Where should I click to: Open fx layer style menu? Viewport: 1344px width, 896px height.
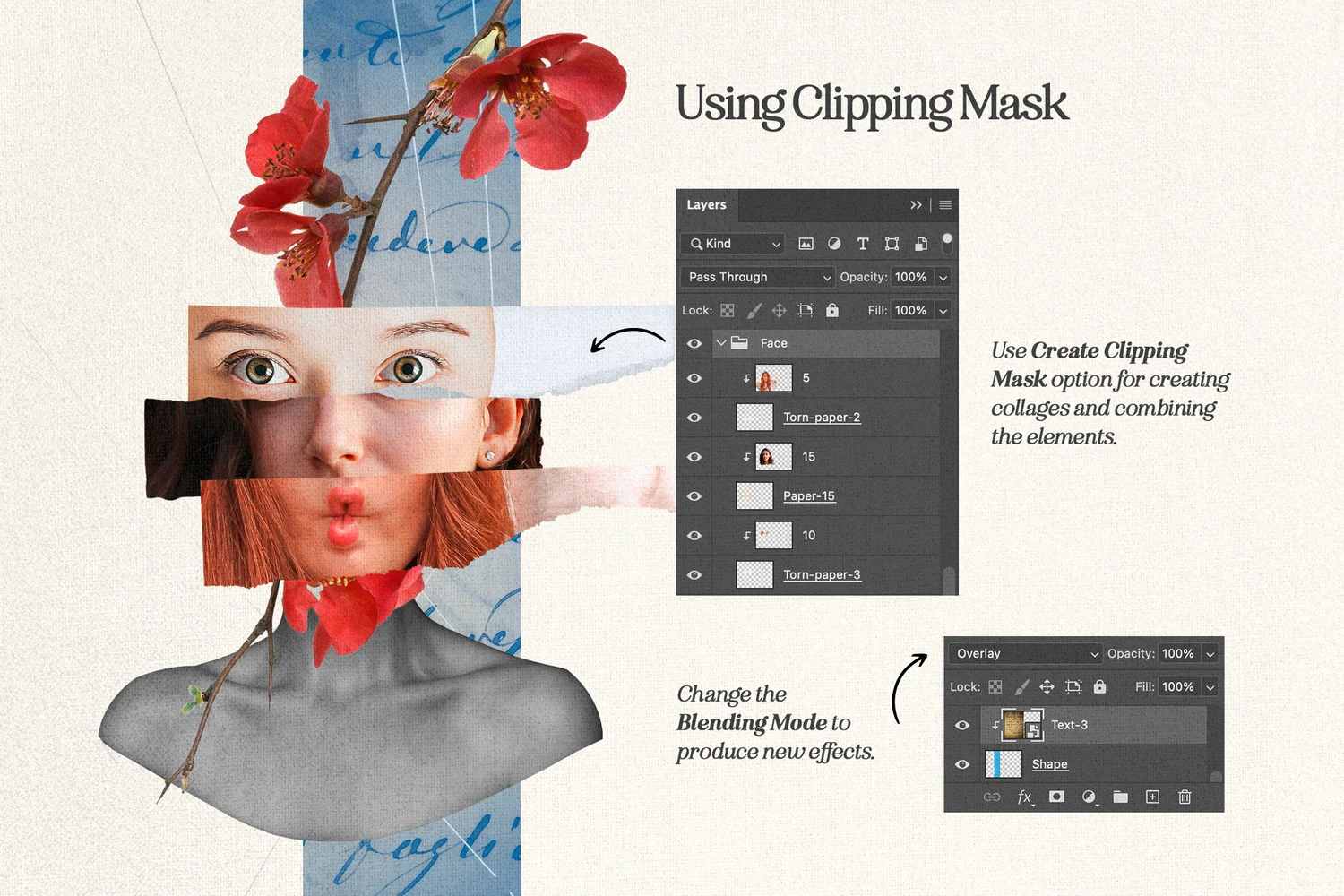tap(1025, 797)
